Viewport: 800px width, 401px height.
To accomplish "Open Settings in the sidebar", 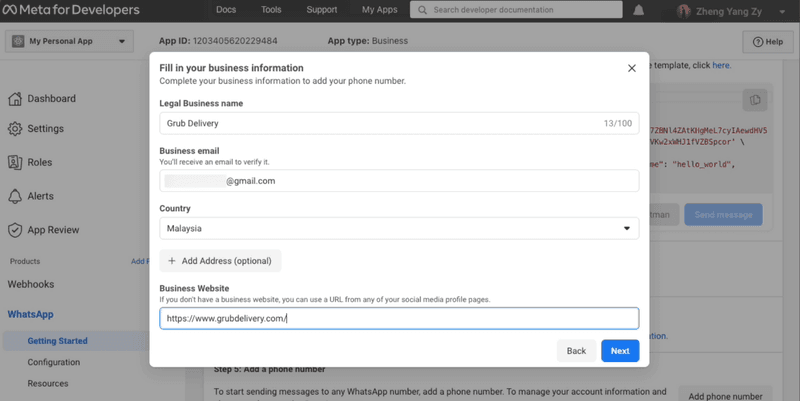I will pos(45,129).
